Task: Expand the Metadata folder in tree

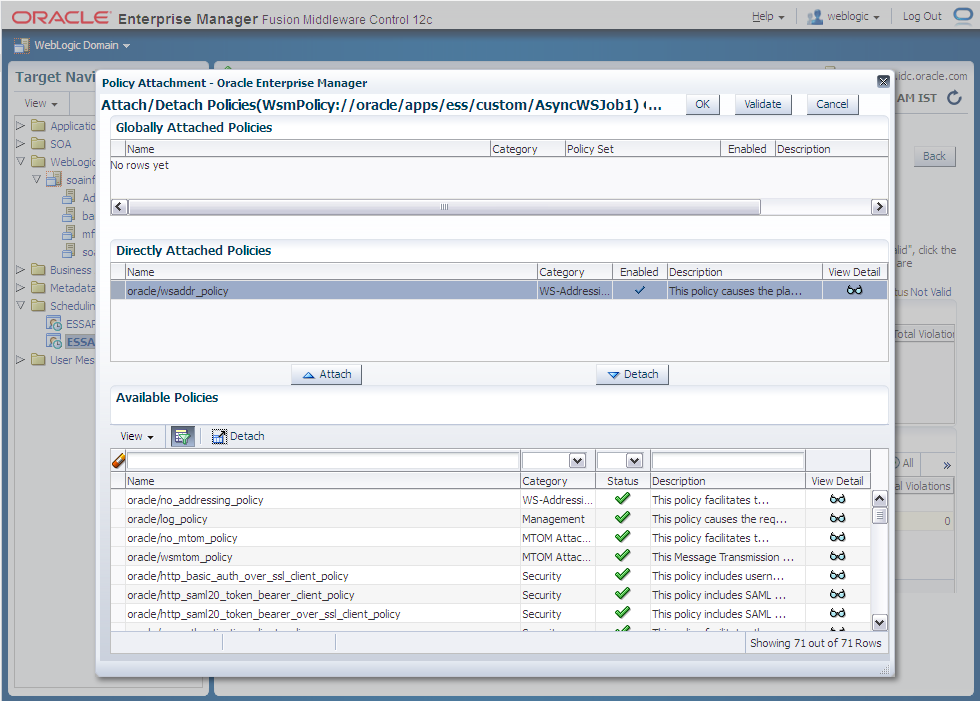Action: 21,287
